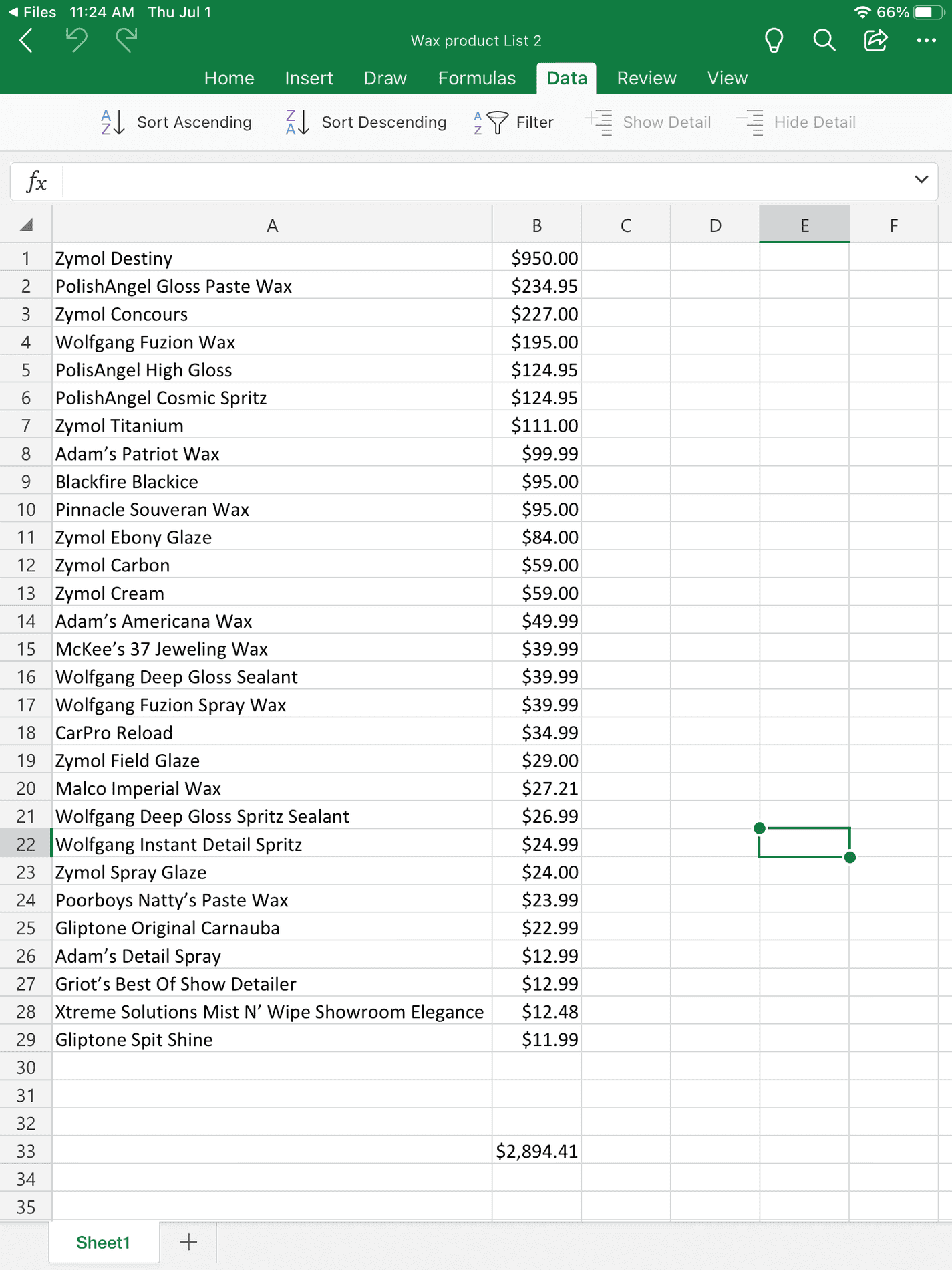Select column F header
952x1270 pixels.
pos(893,225)
